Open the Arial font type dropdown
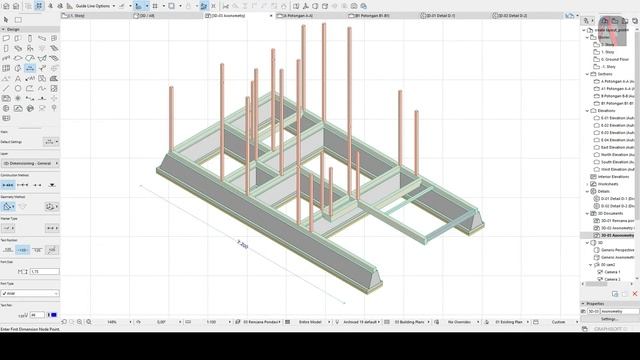This screenshot has width=640, height=360. pyautogui.click(x=30, y=293)
